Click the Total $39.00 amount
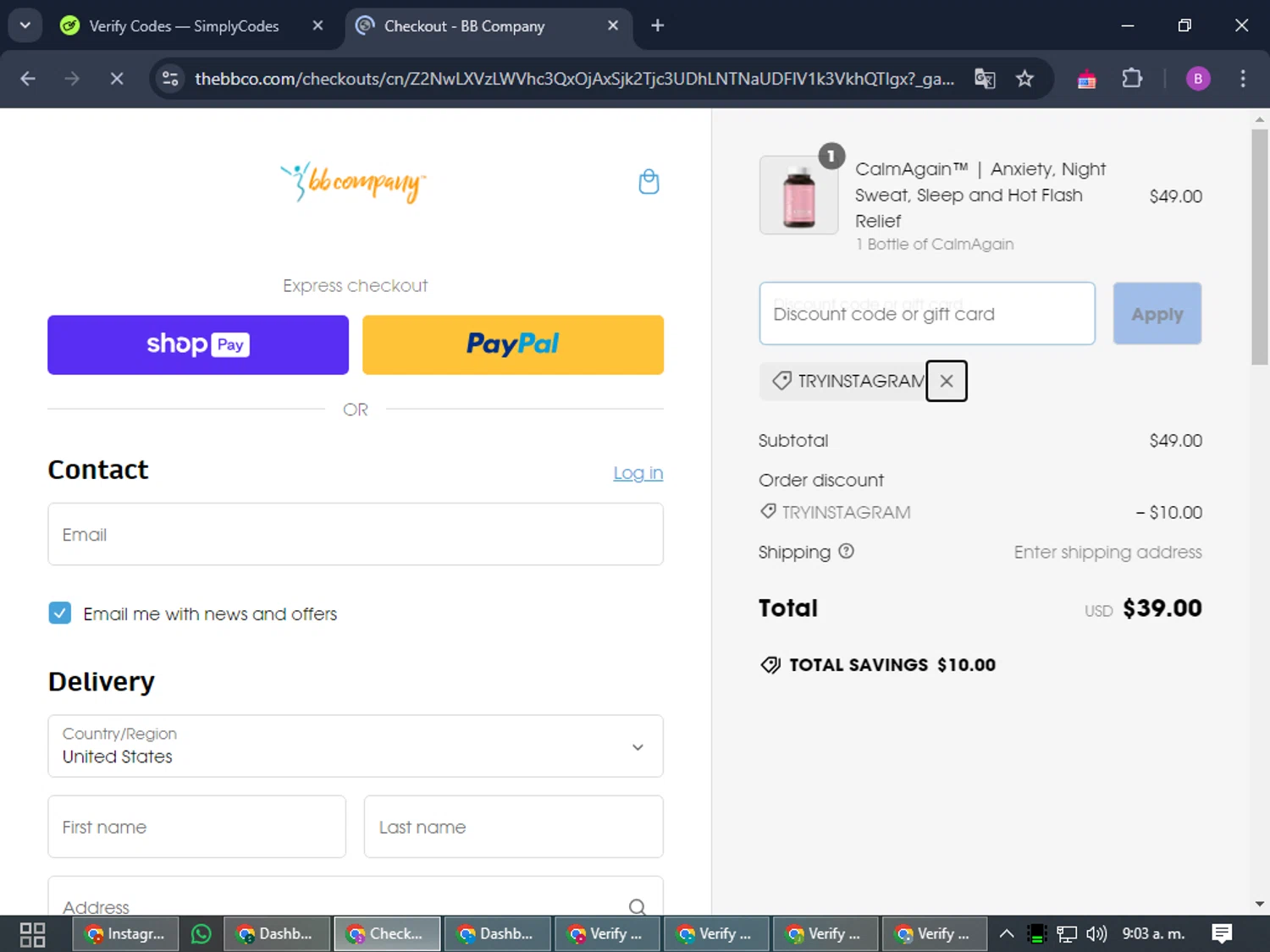This screenshot has width=1270, height=952. 1162,608
